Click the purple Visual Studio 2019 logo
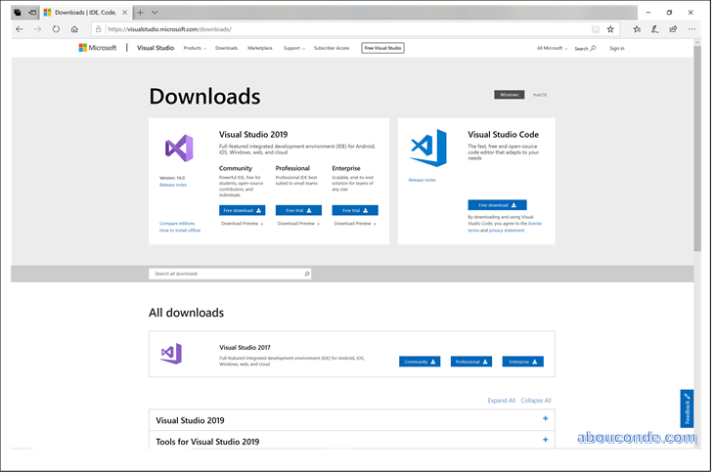 [179, 149]
